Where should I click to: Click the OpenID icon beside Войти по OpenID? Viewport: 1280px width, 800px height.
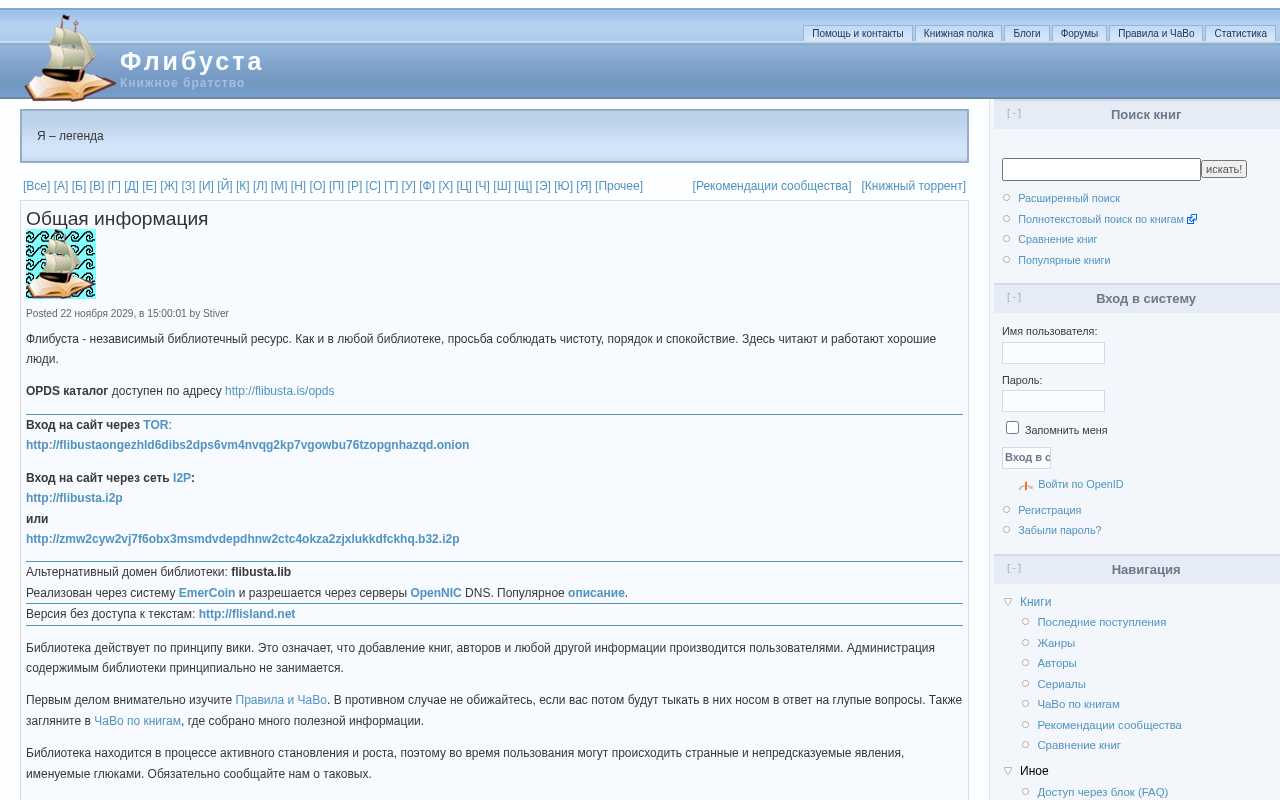click(1025, 486)
